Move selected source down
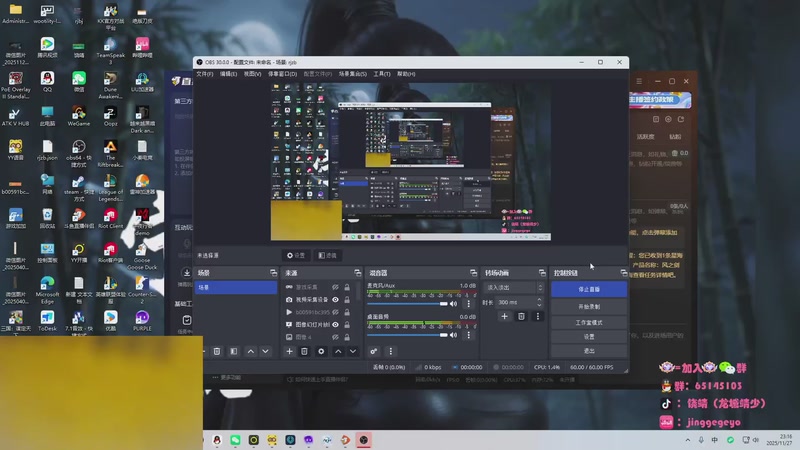Viewport: 800px width, 450px height. point(353,352)
